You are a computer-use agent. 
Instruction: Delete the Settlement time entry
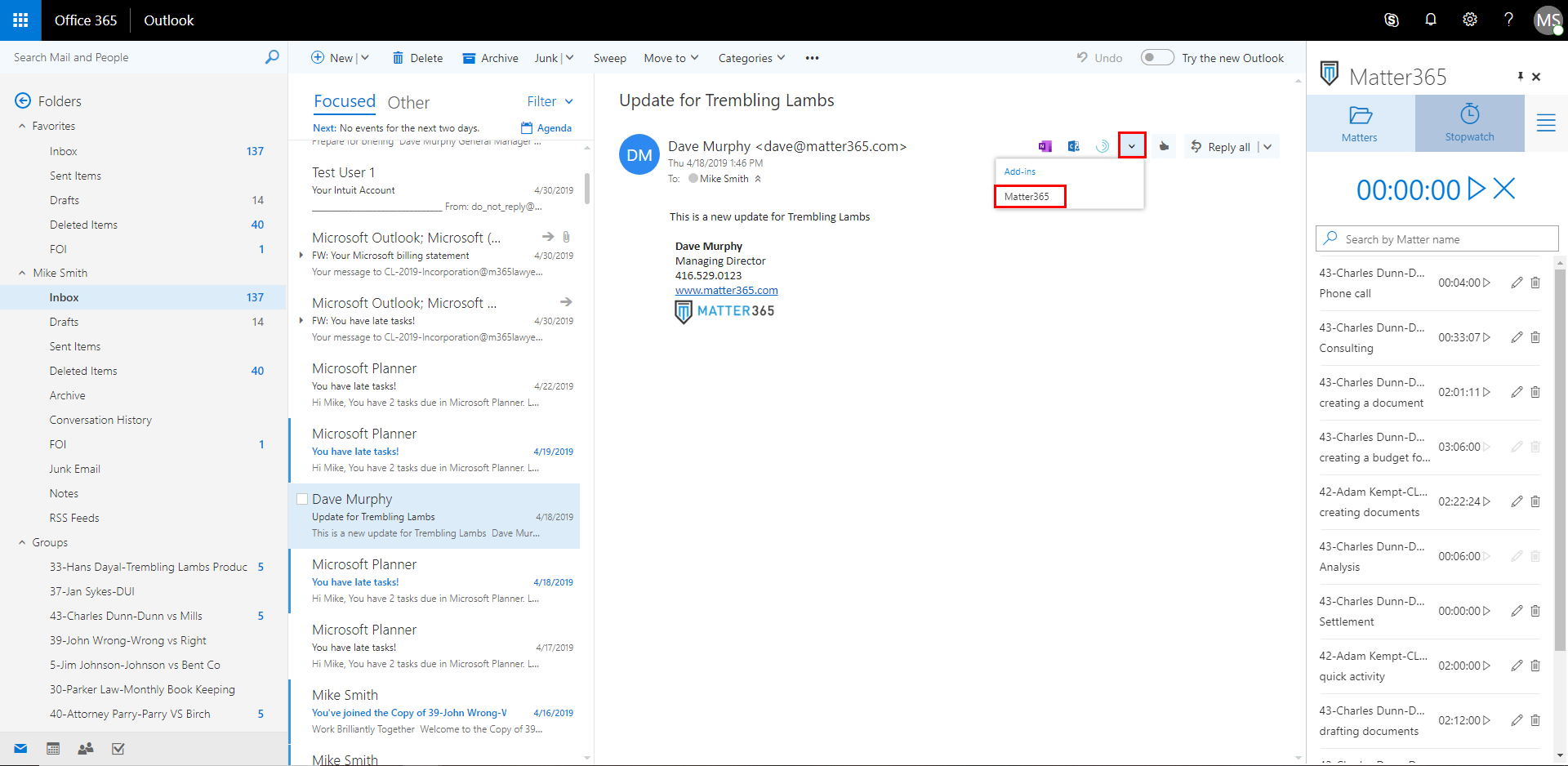[x=1535, y=611]
